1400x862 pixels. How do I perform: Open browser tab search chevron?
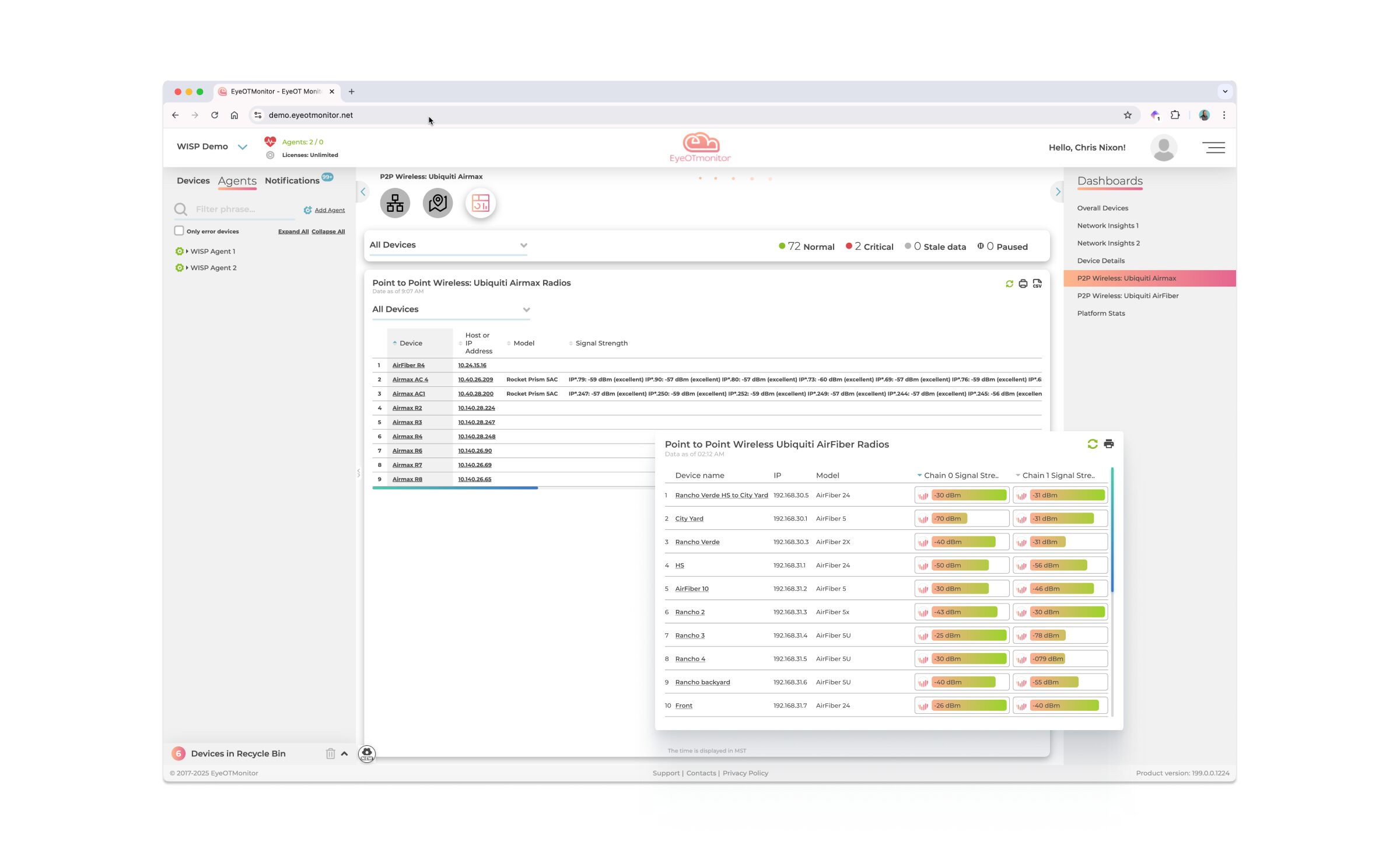tap(1225, 92)
